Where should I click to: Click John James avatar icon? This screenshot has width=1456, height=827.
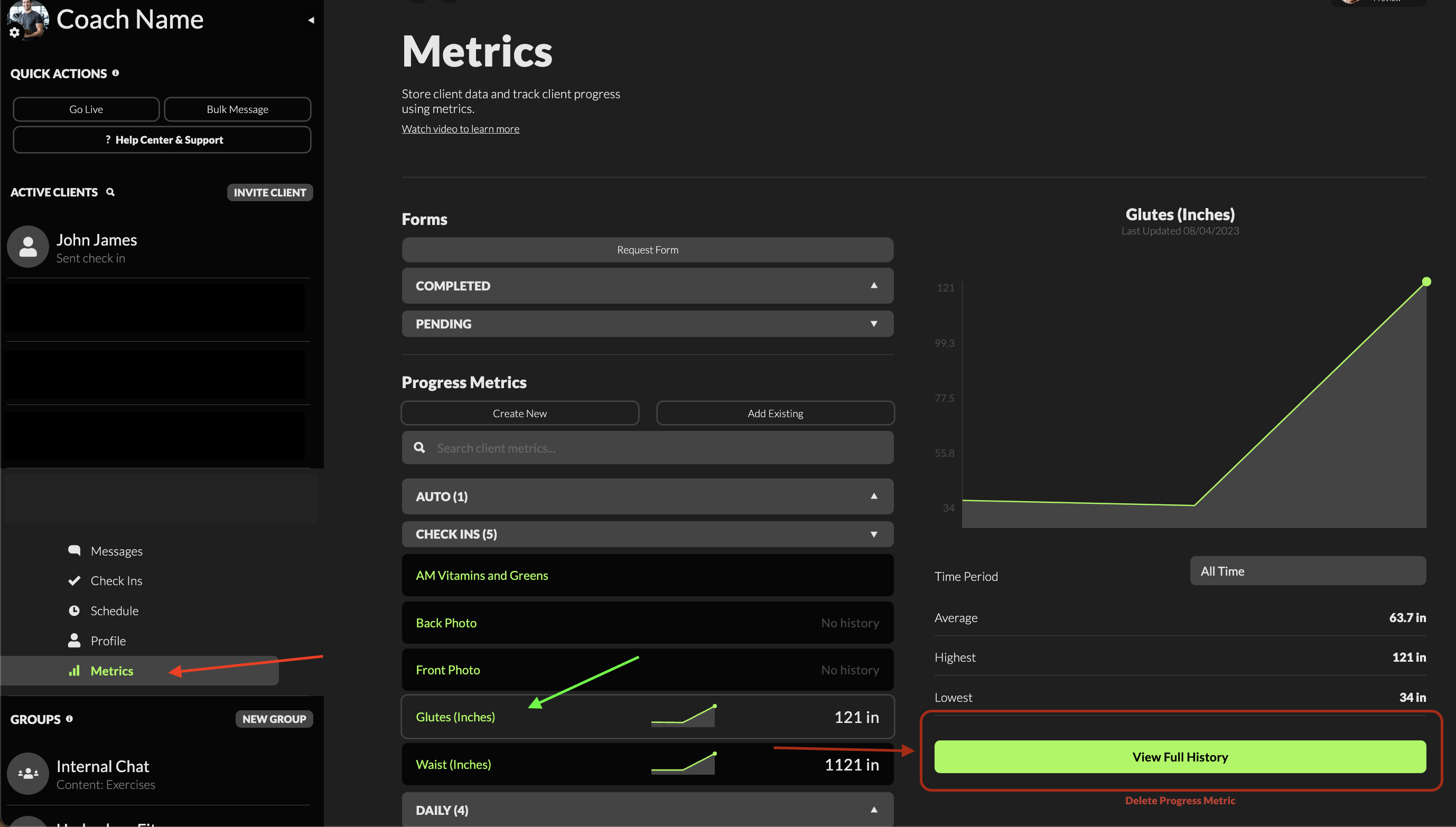point(28,247)
